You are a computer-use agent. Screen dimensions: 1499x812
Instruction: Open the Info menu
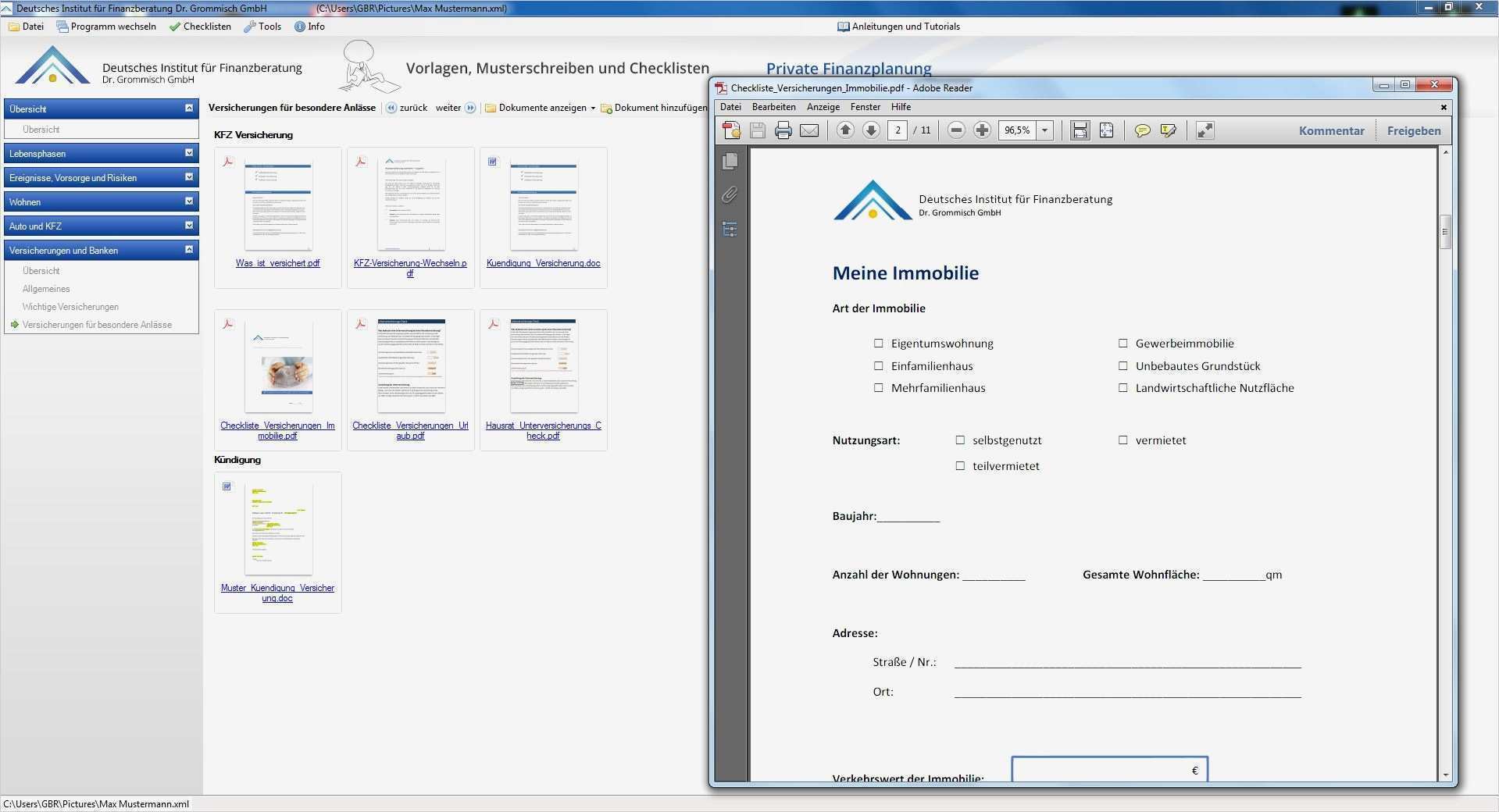click(309, 27)
